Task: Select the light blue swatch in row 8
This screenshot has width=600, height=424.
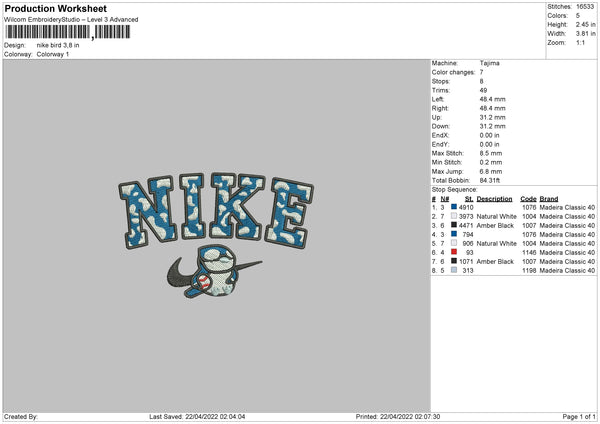Action: click(x=454, y=270)
